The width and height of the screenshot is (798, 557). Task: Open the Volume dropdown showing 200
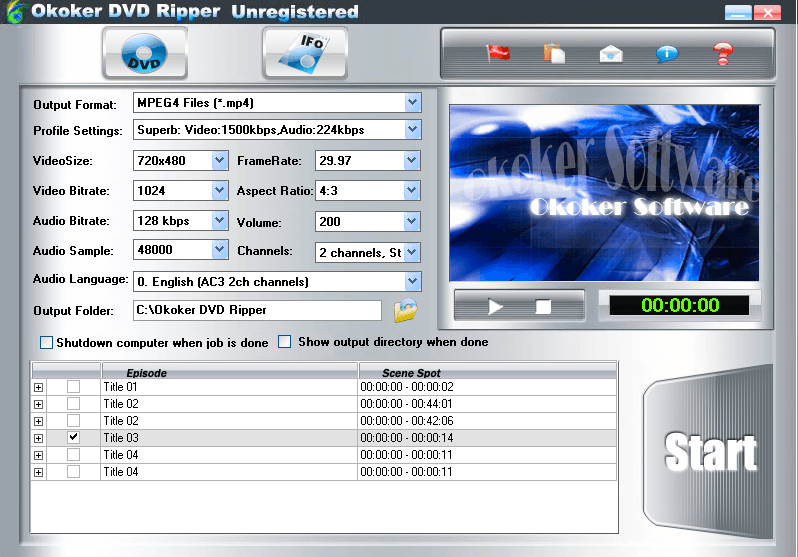pos(412,221)
